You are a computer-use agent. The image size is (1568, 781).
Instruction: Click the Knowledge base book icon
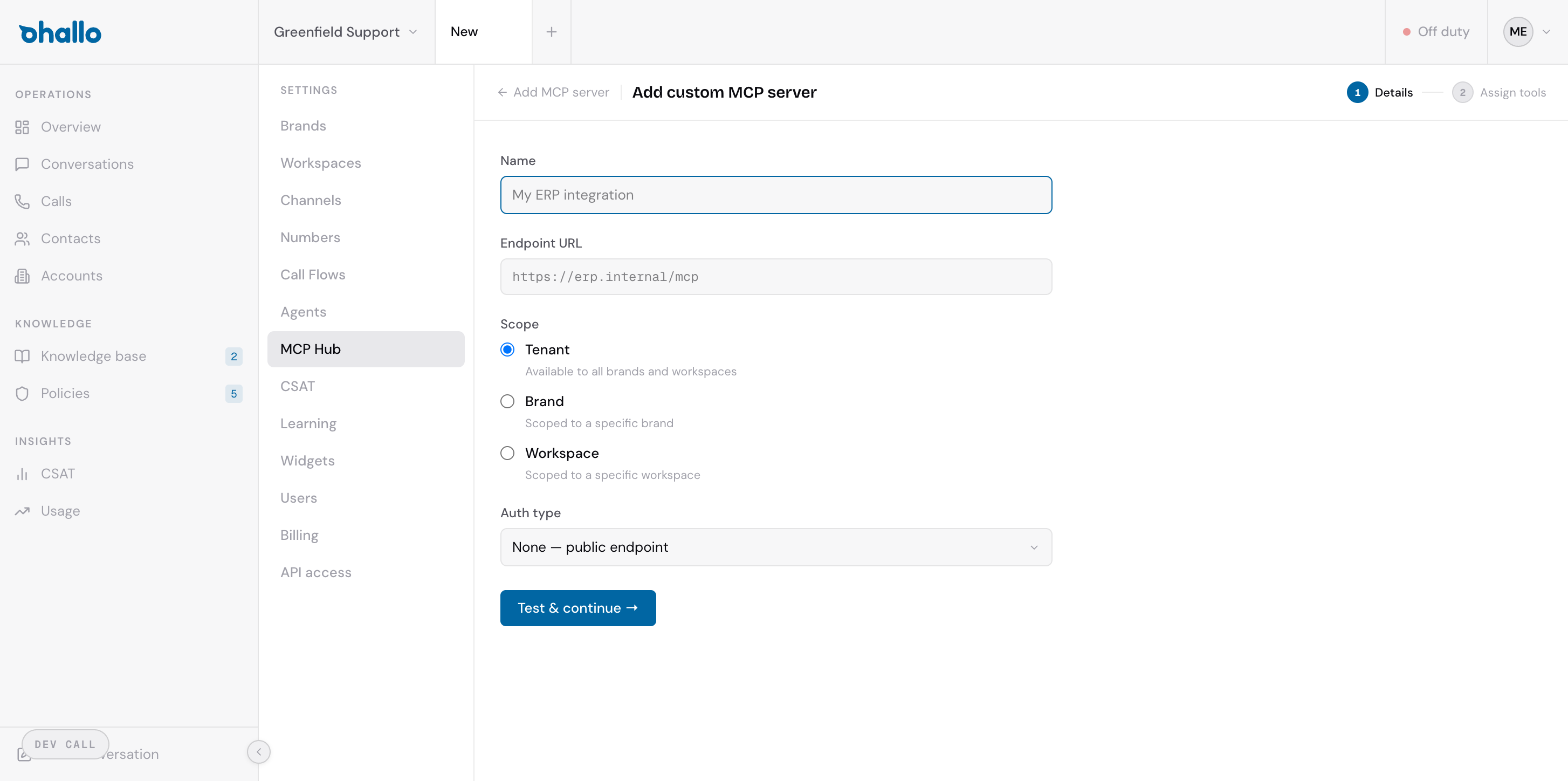[23, 355]
